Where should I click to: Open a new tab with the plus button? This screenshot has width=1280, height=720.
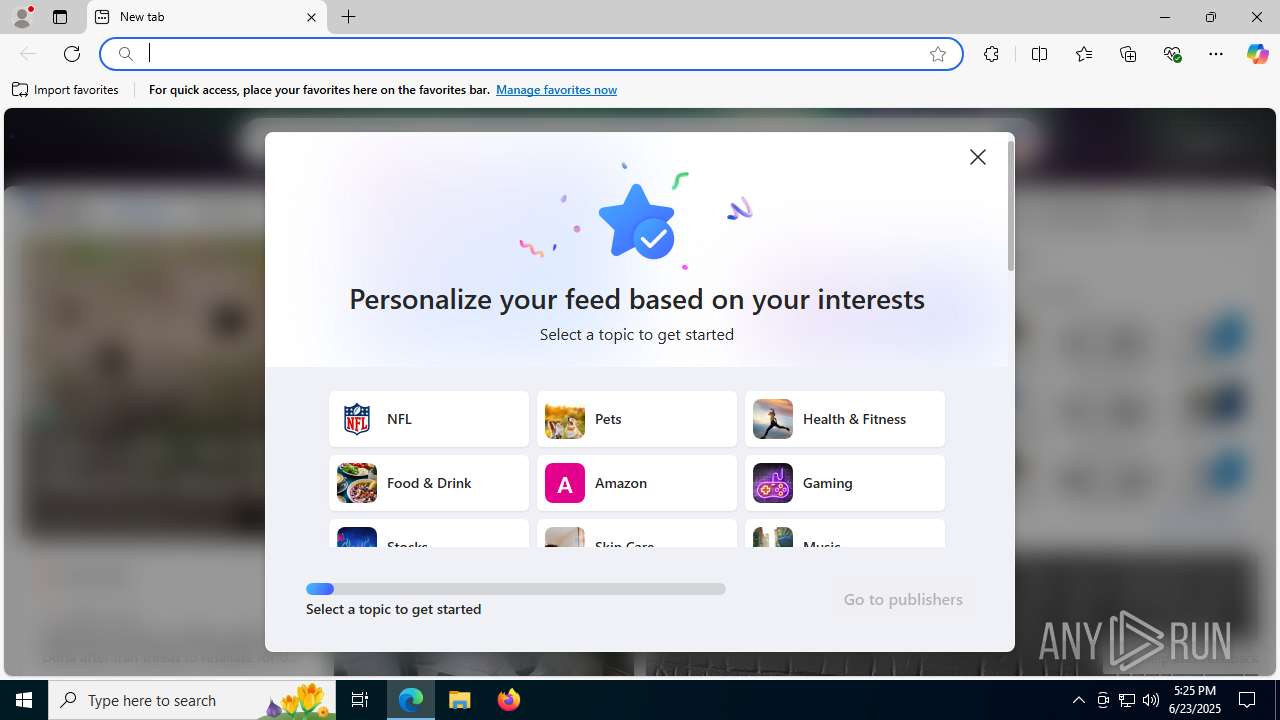pos(348,17)
